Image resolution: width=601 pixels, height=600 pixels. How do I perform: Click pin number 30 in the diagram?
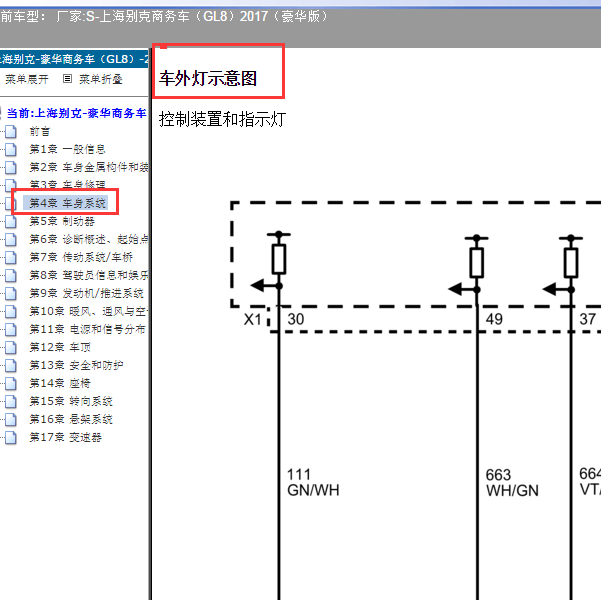pos(296,319)
